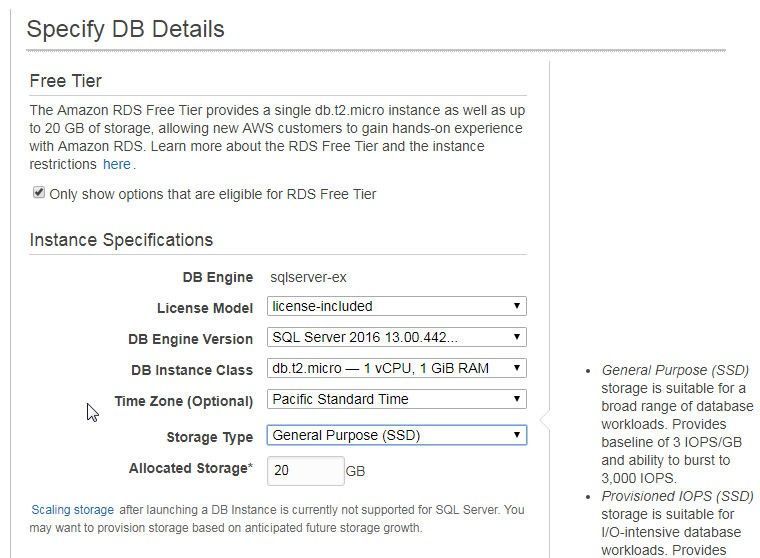Click the Allocated Storage input field

click(x=306, y=471)
